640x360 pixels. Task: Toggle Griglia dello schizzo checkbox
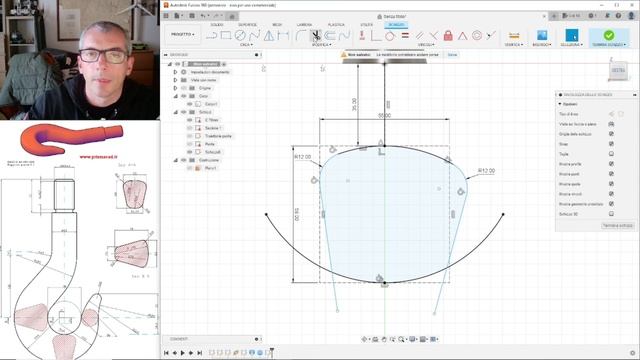tap(611, 134)
